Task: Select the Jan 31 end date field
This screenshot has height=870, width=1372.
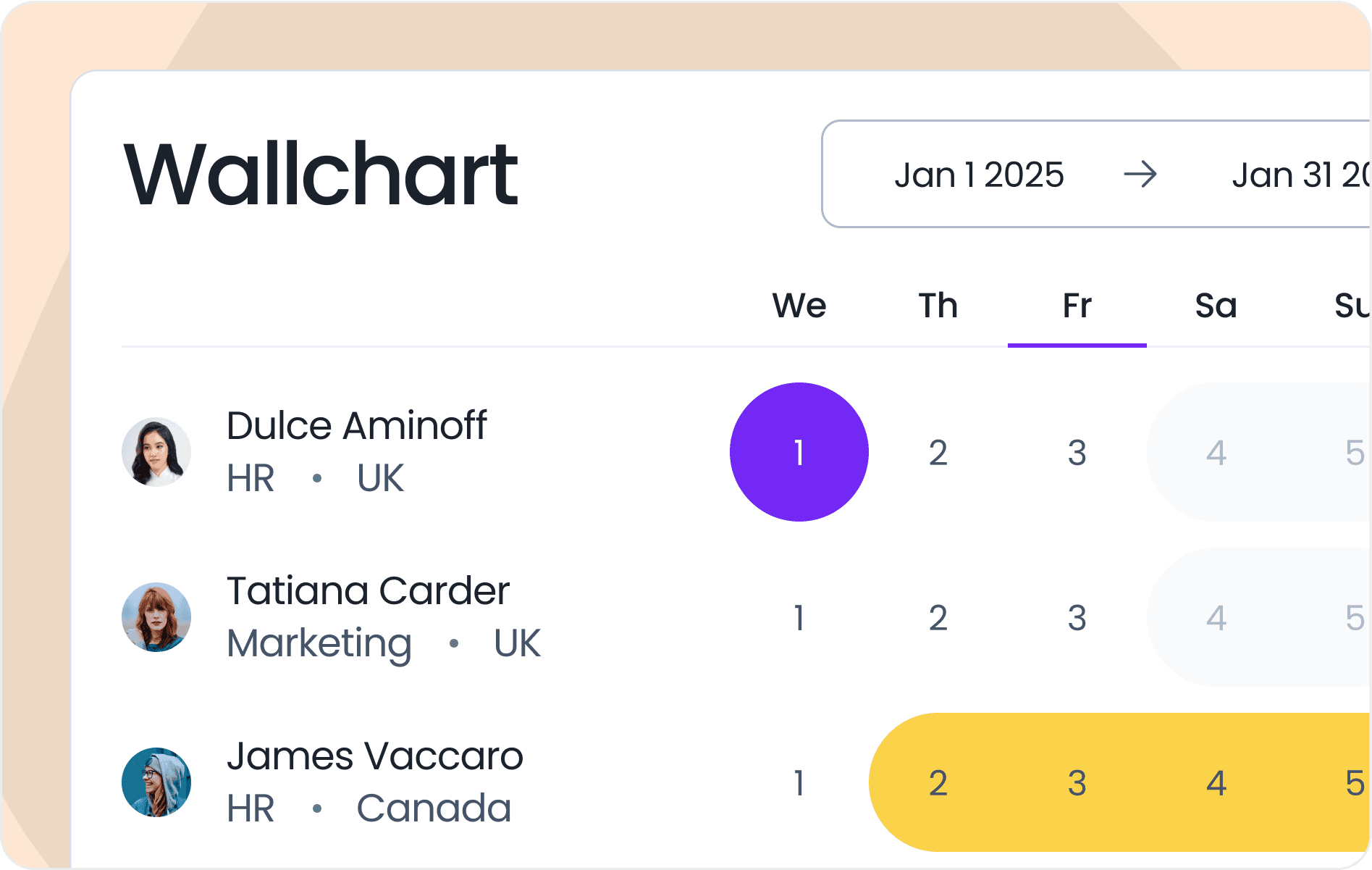Action: [1301, 175]
